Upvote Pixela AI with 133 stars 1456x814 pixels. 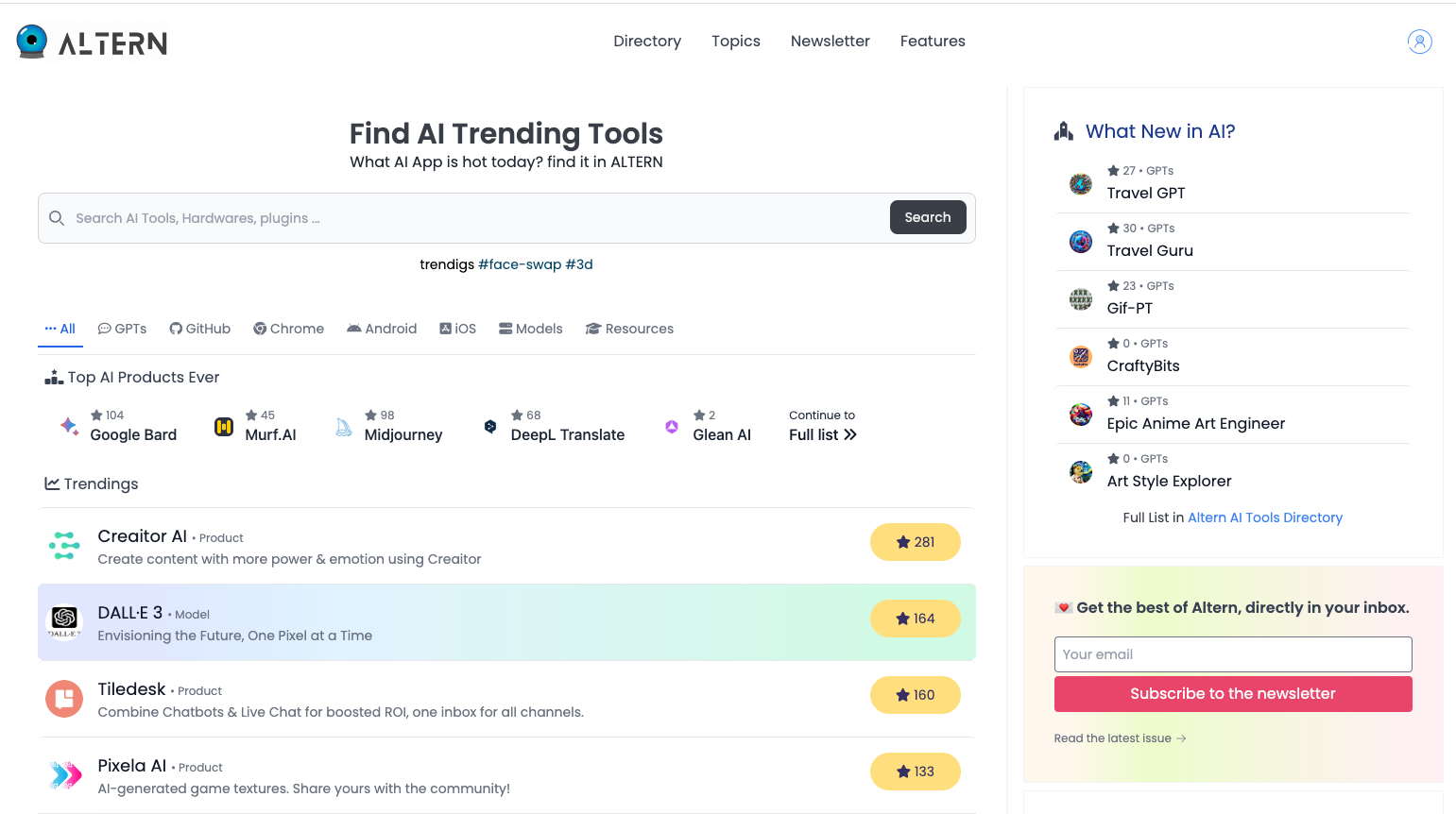(x=916, y=772)
